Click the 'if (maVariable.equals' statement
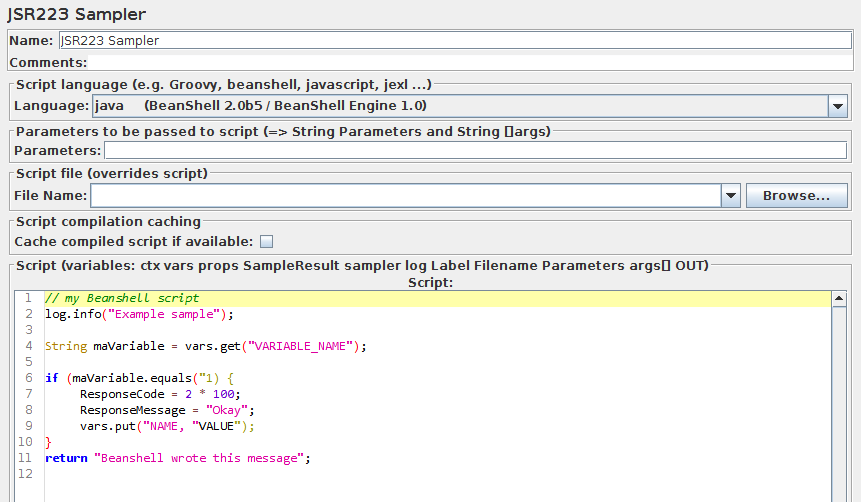 [x=138, y=378]
